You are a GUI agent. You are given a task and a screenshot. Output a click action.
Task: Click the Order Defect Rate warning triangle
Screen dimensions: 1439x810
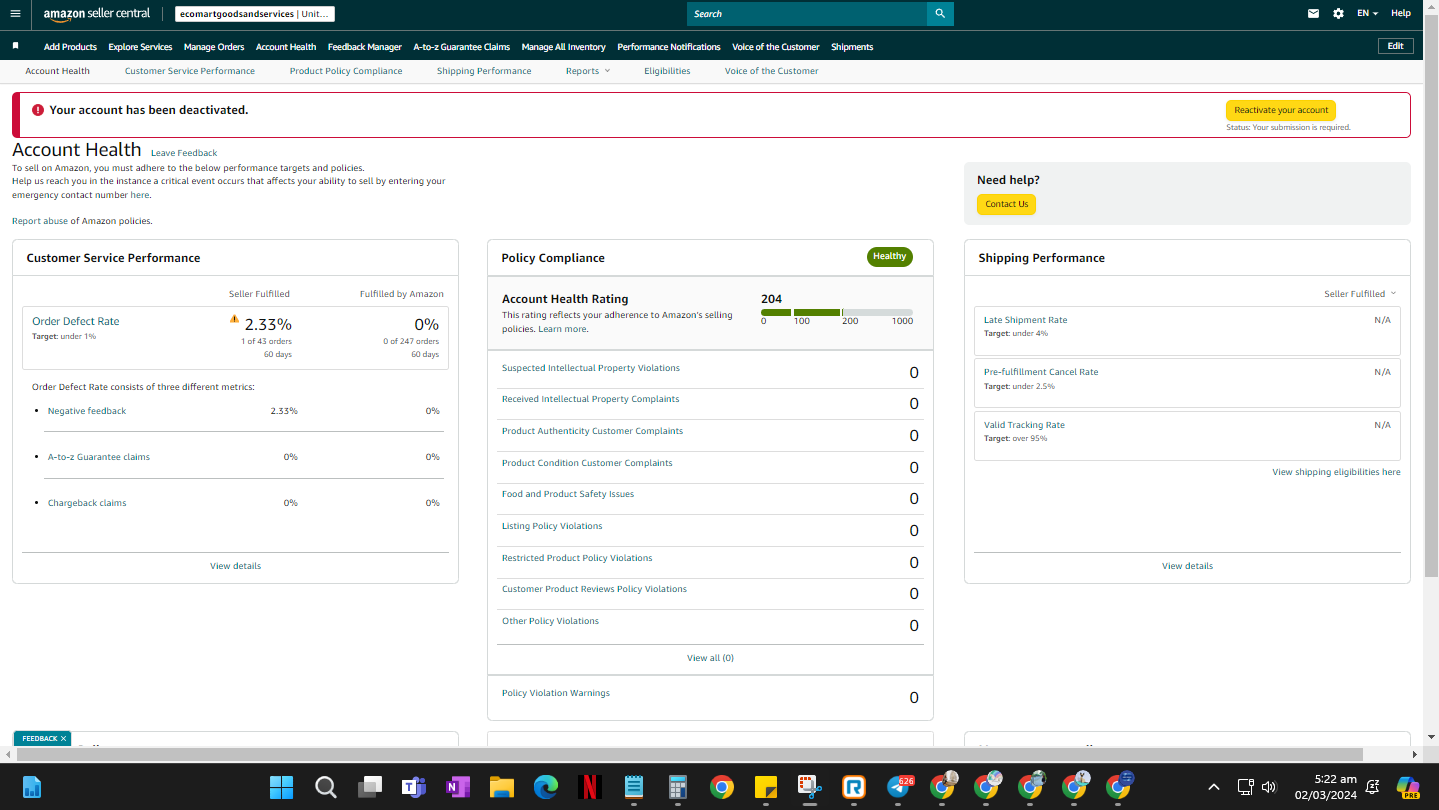(x=234, y=319)
